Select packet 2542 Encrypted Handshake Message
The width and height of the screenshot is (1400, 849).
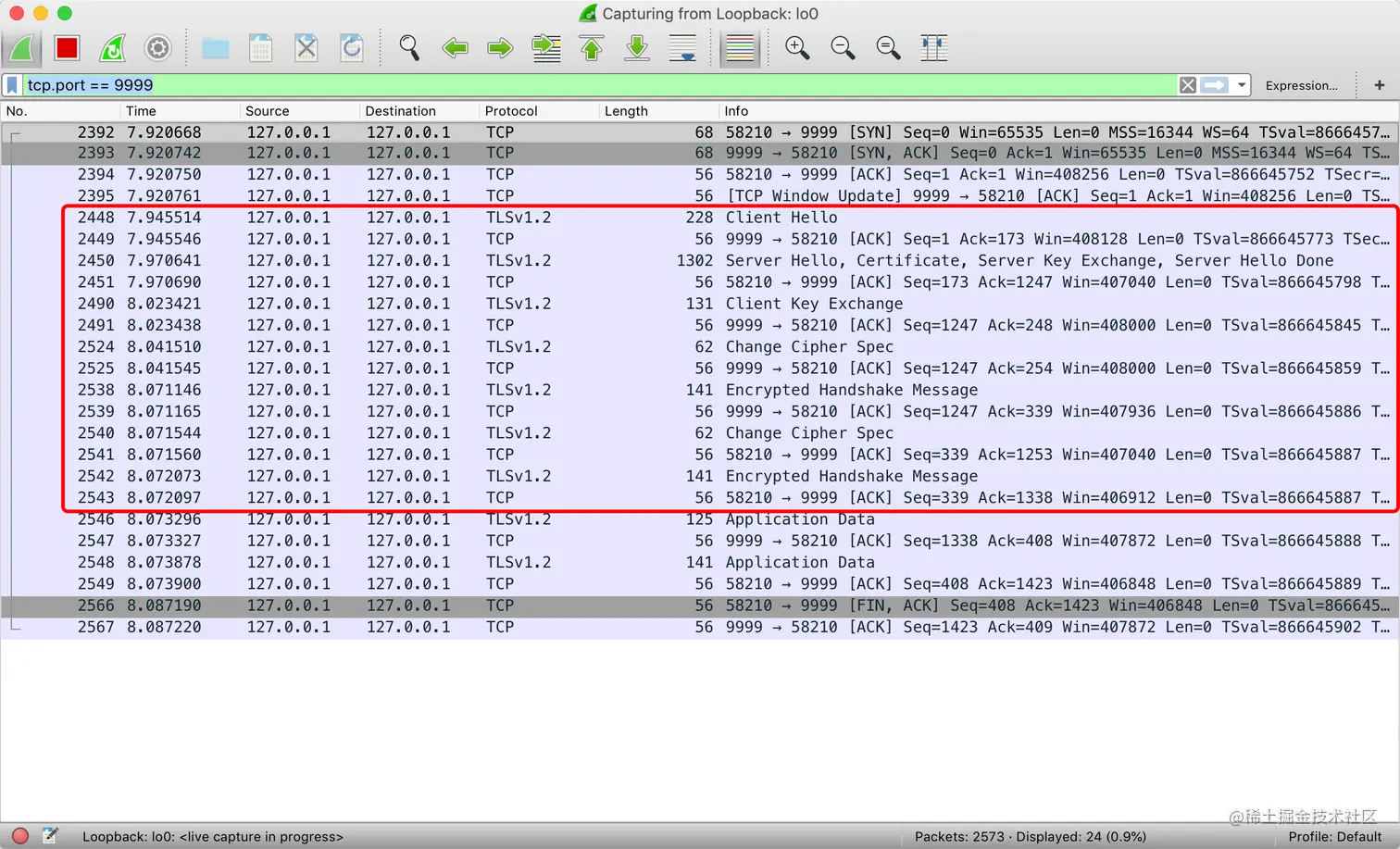click(x=700, y=476)
